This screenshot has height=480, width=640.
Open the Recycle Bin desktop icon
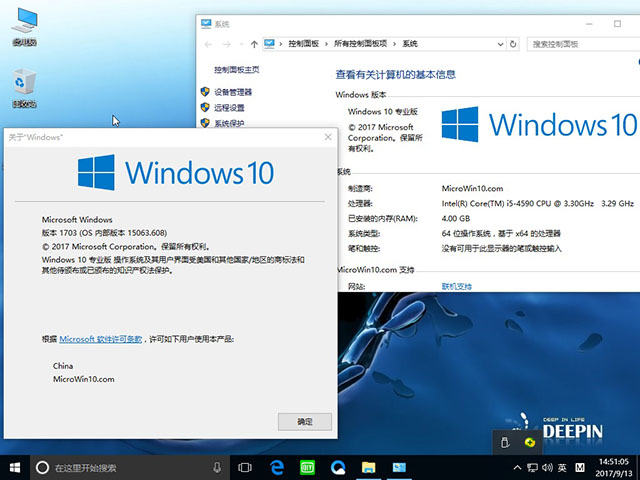pyautogui.click(x=24, y=88)
